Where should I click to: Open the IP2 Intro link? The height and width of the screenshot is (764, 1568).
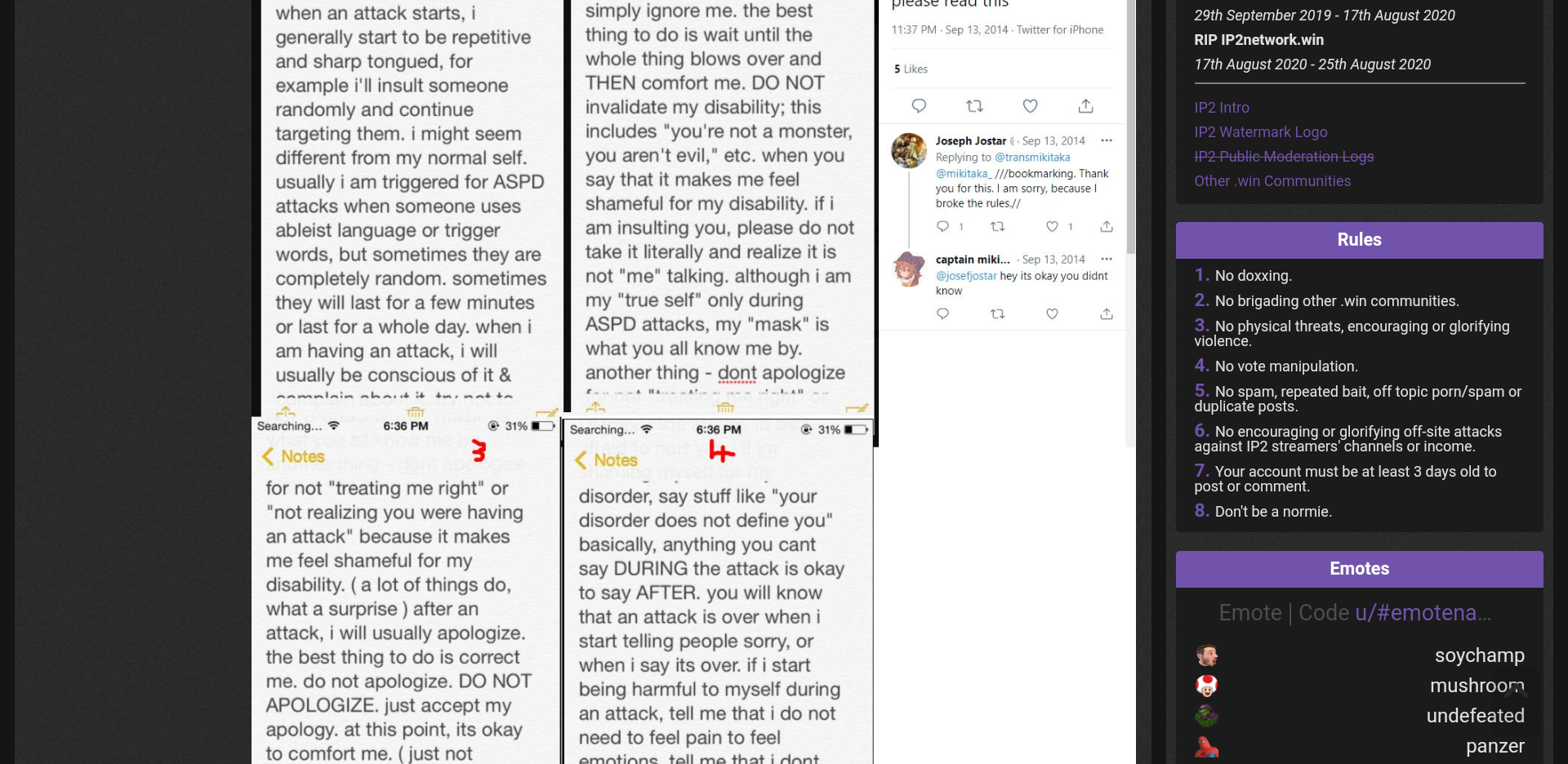coord(1221,108)
